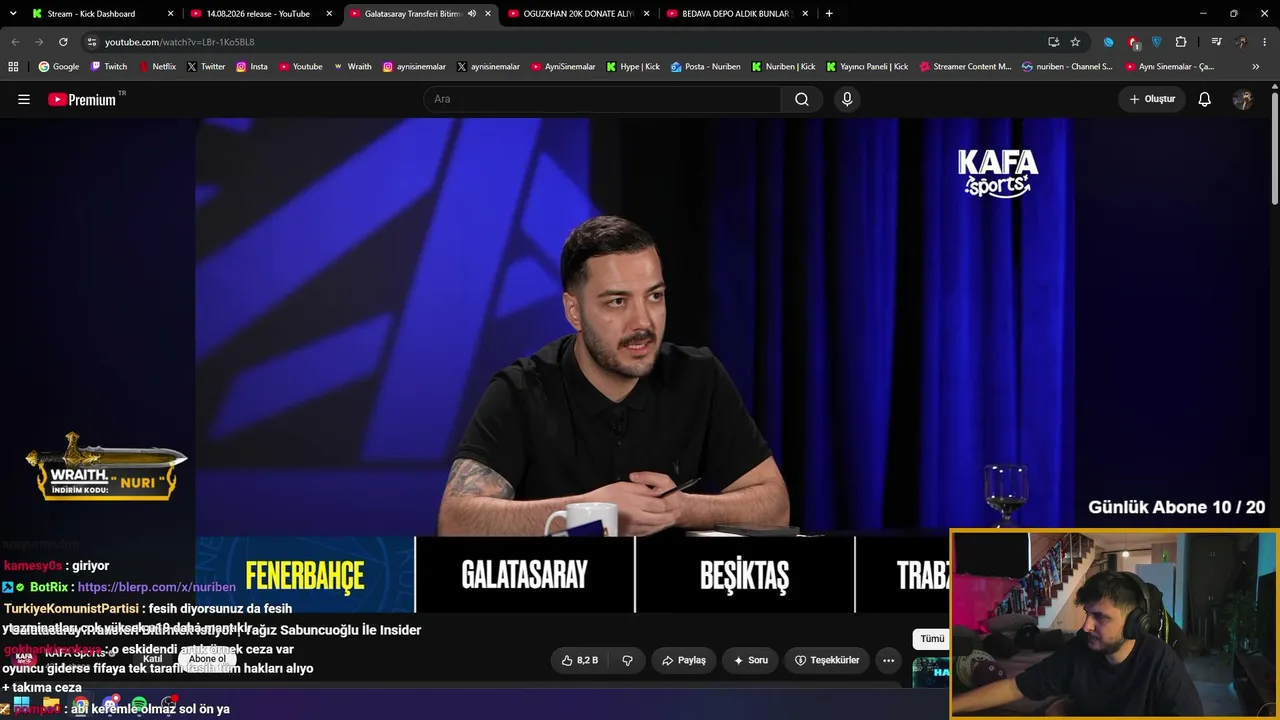This screenshot has width=1280, height=720.
Task: Open the blerp.com/x/nuriben chat link
Action: click(156, 587)
